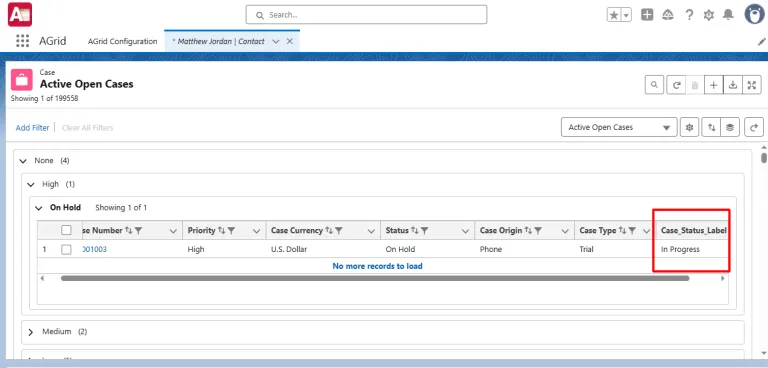Screen dimensions: 768x368
Task: Click the global create plus icon
Action: pyautogui.click(x=647, y=15)
